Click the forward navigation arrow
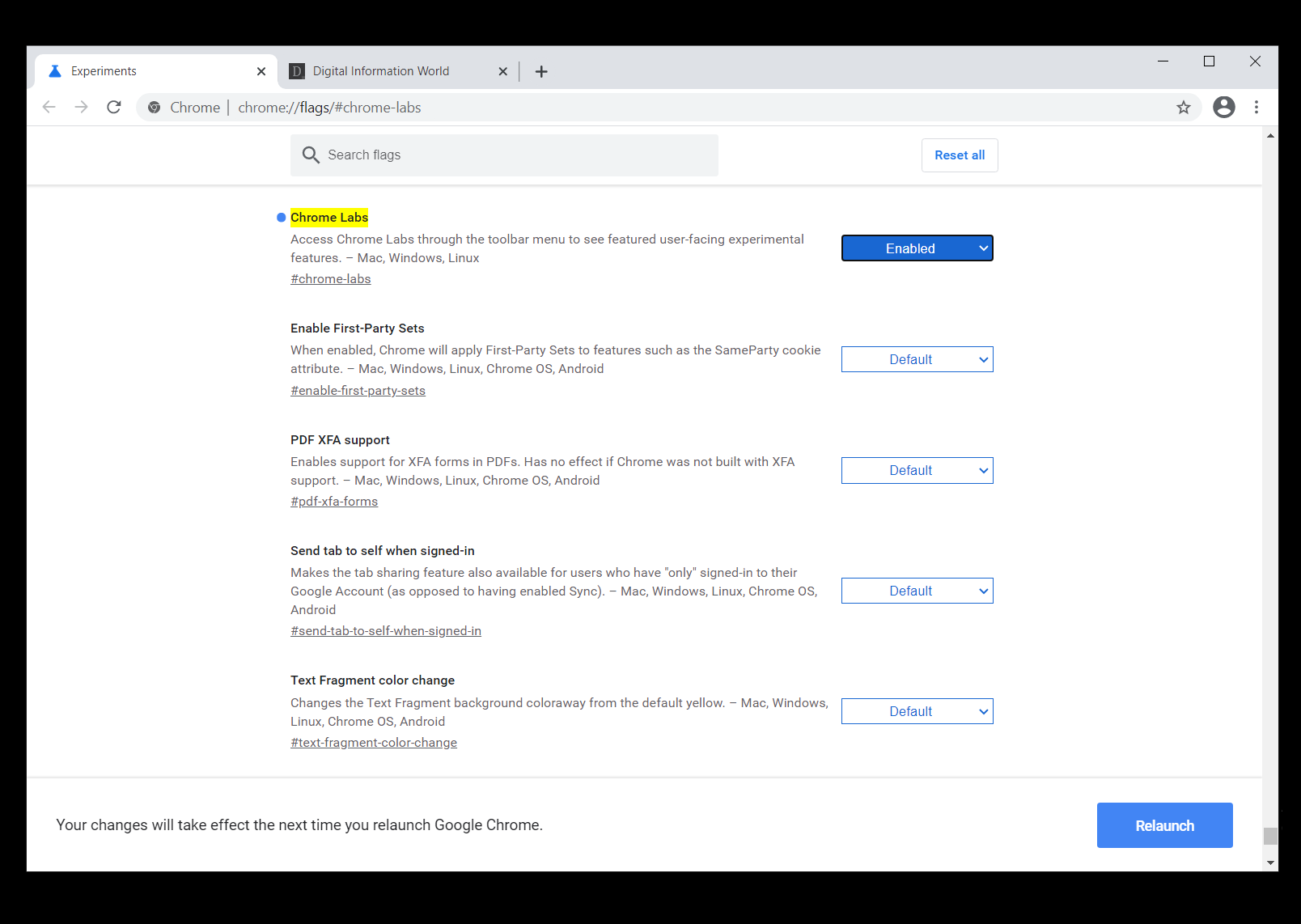 tap(81, 107)
